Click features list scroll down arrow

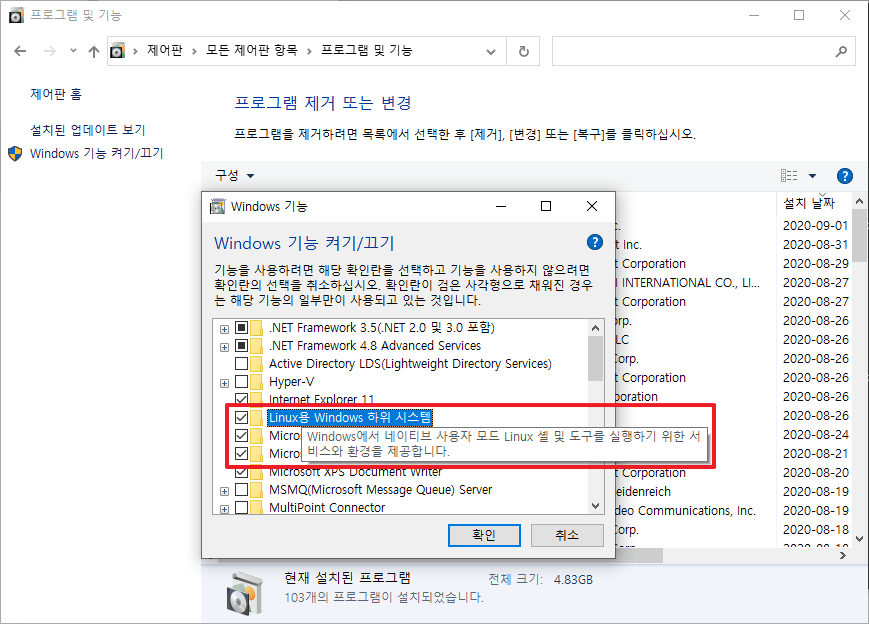click(x=596, y=505)
